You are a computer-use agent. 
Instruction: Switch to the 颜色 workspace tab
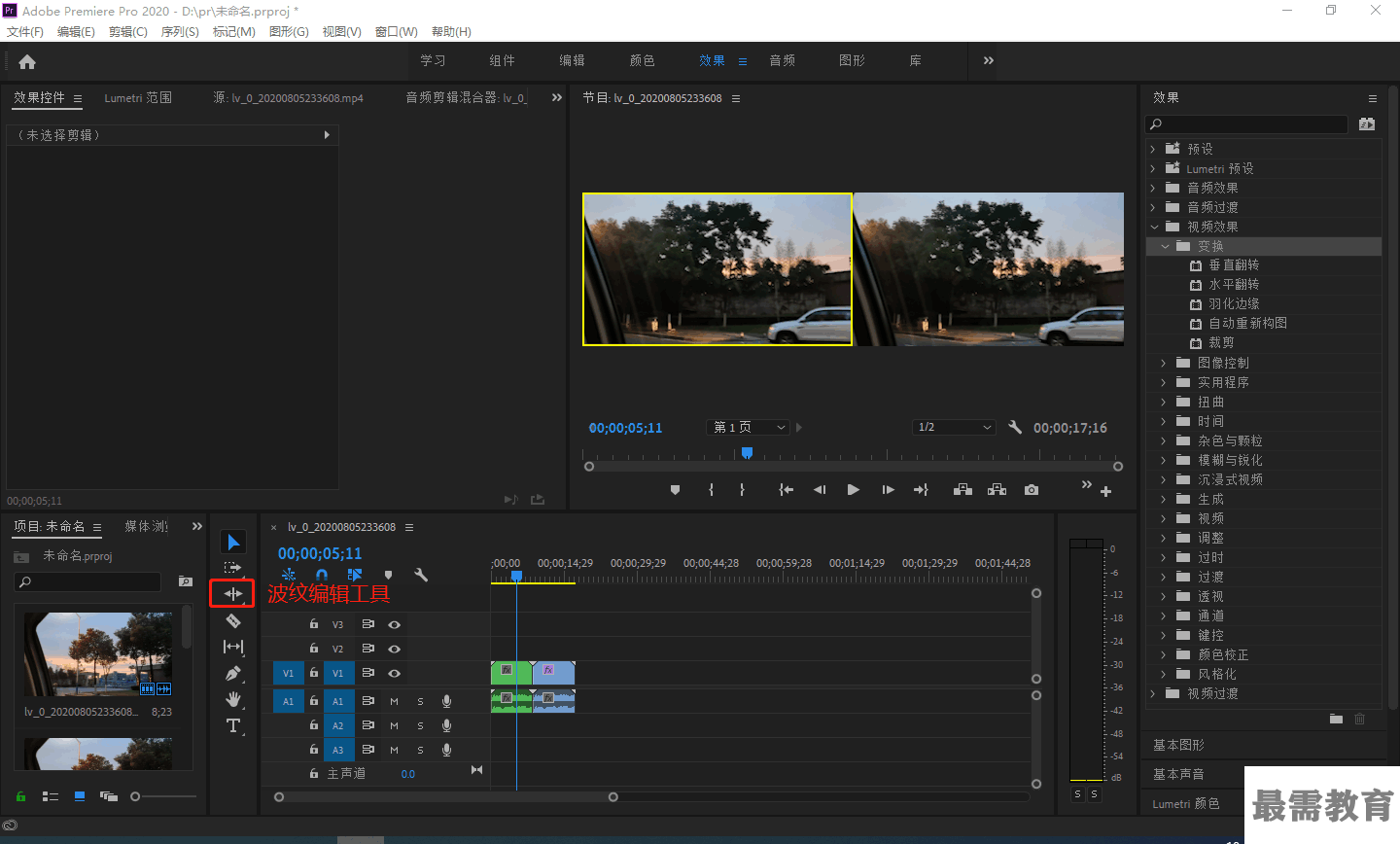[x=642, y=60]
